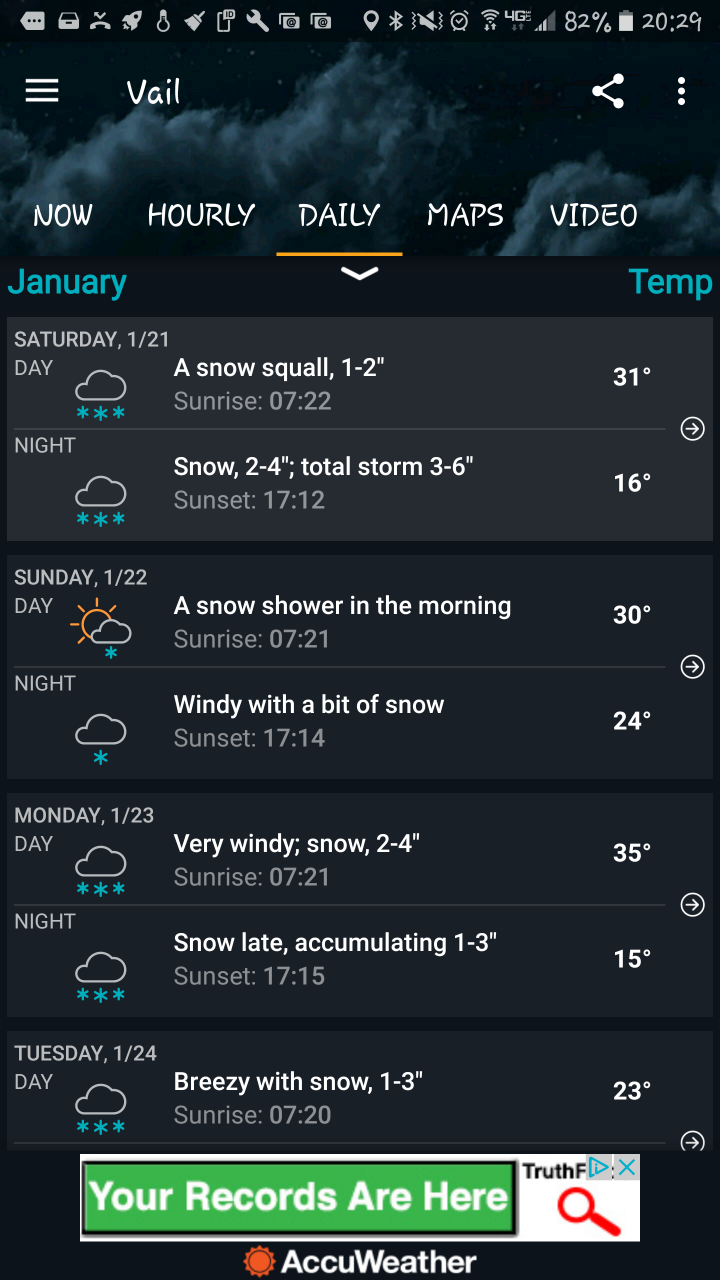Screen dimensions: 720x1280
Task: Open the three-dot overflow menu
Action: 681,92
